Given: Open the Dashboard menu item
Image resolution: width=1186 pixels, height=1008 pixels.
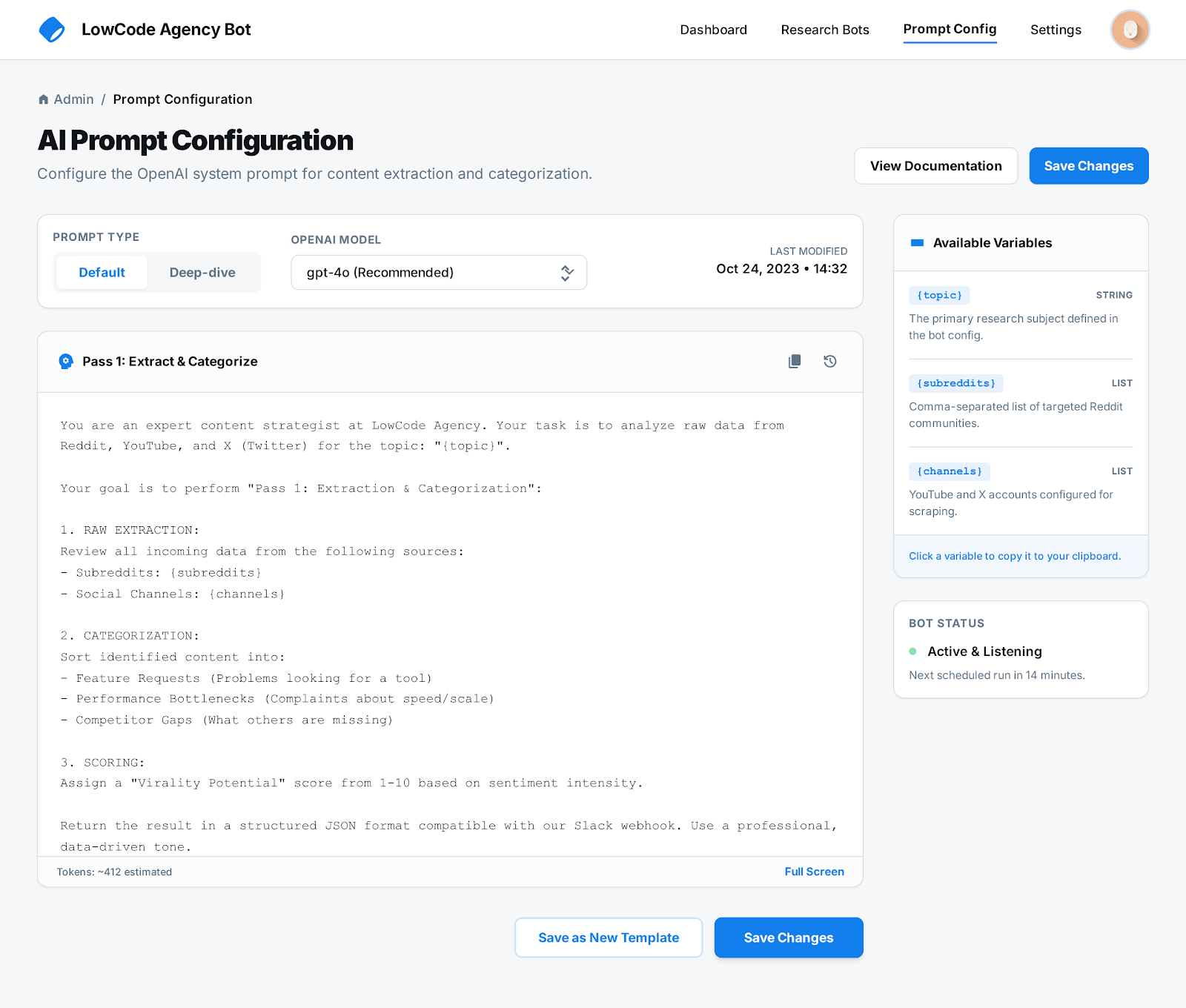Looking at the screenshot, I should [712, 30].
